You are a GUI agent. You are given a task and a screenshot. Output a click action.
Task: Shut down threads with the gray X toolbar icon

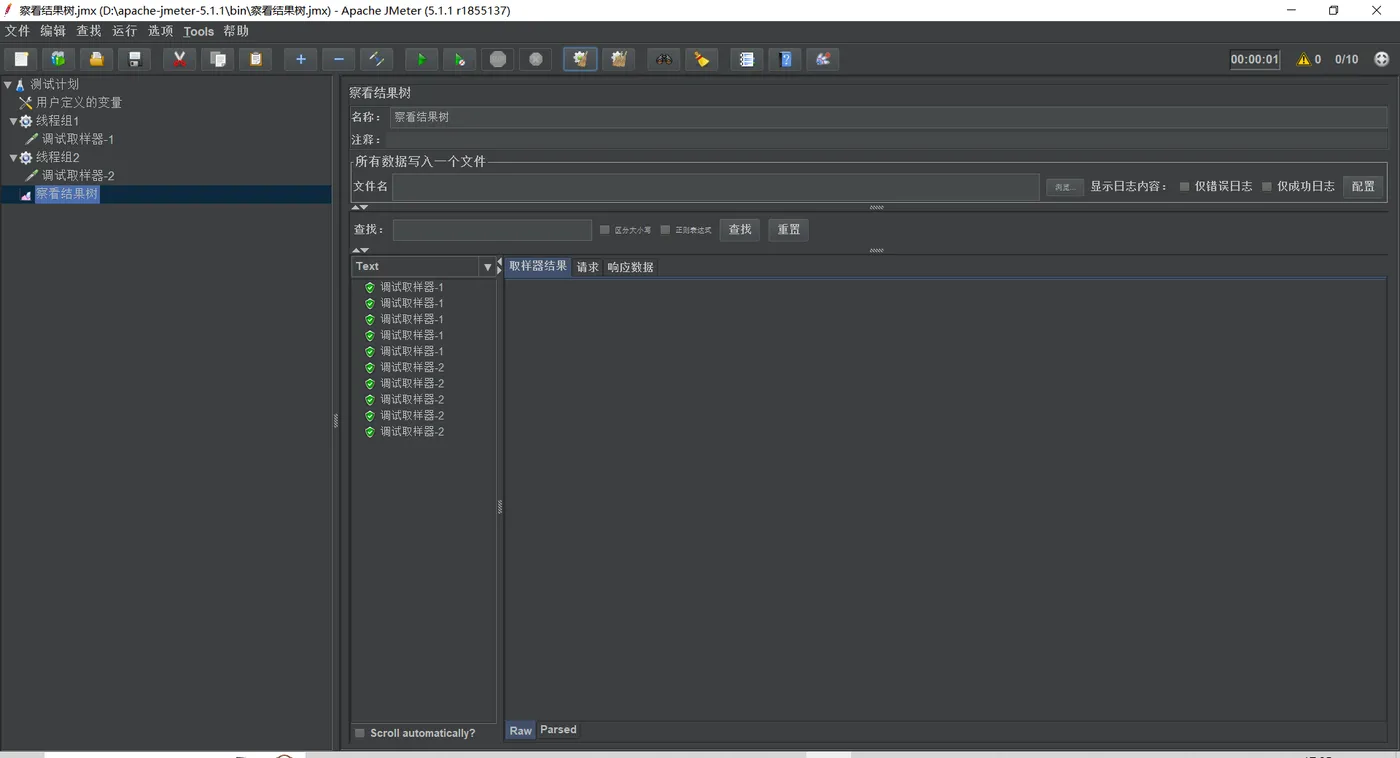click(536, 59)
